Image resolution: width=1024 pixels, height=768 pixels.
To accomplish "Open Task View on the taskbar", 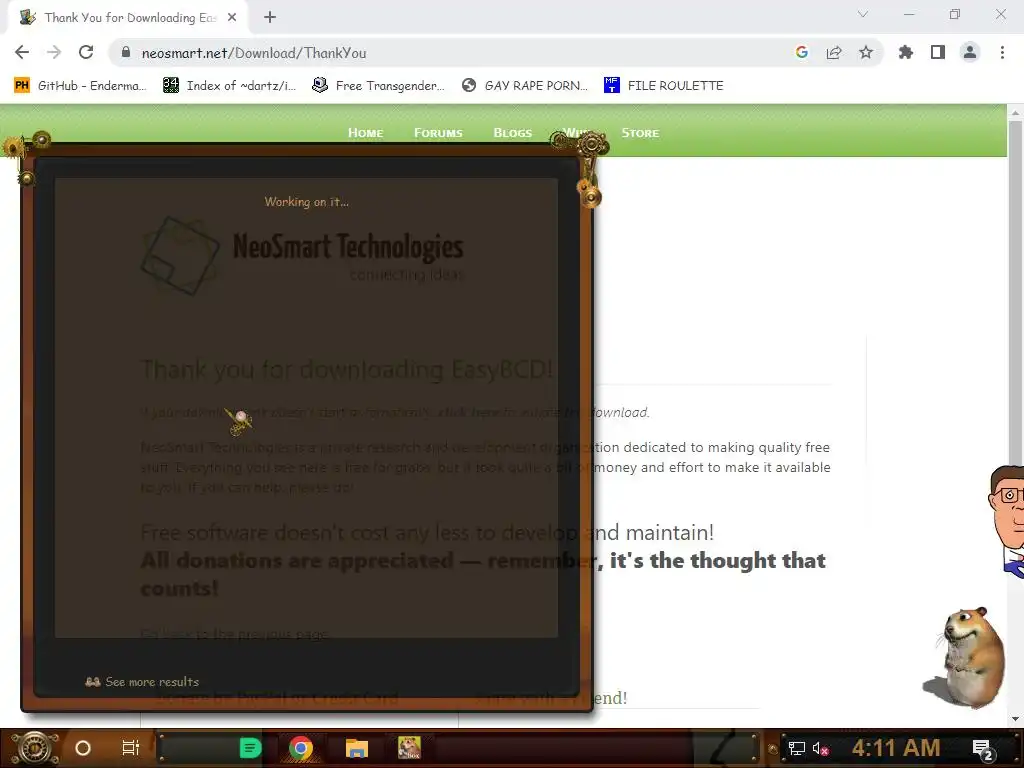I will point(131,748).
